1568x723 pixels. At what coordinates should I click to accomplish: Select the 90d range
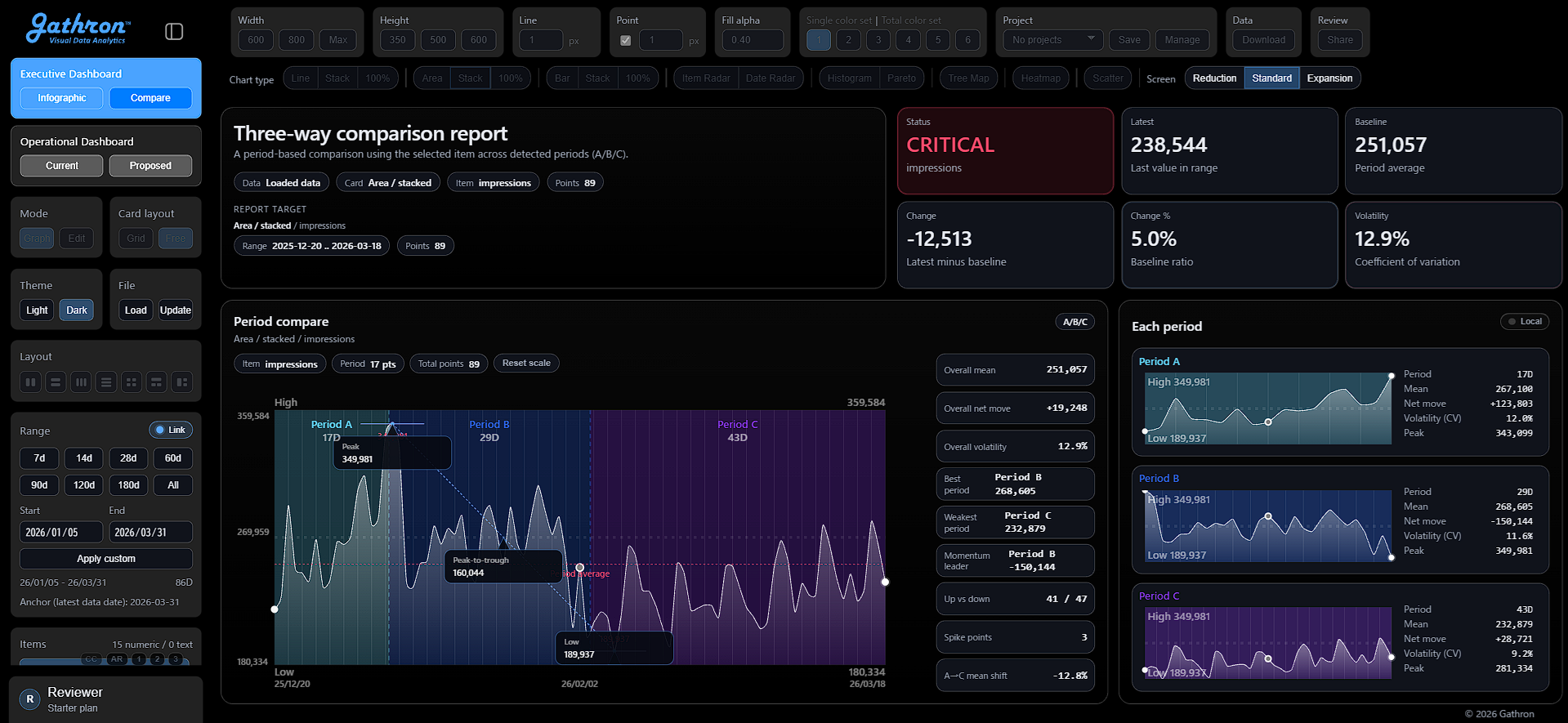[x=39, y=485]
